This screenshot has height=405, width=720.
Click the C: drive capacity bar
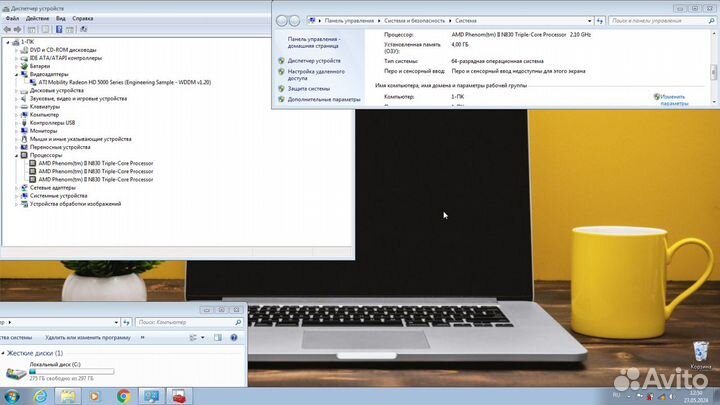[x=72, y=371]
